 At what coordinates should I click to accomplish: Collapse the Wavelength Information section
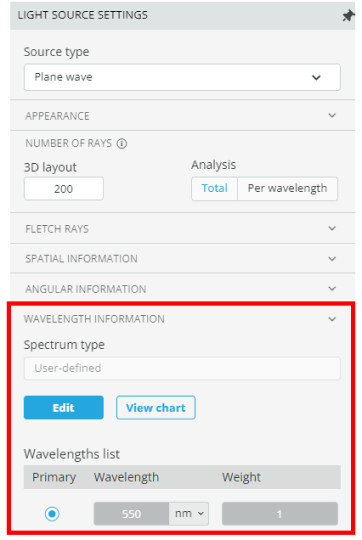pyautogui.click(x=332, y=319)
